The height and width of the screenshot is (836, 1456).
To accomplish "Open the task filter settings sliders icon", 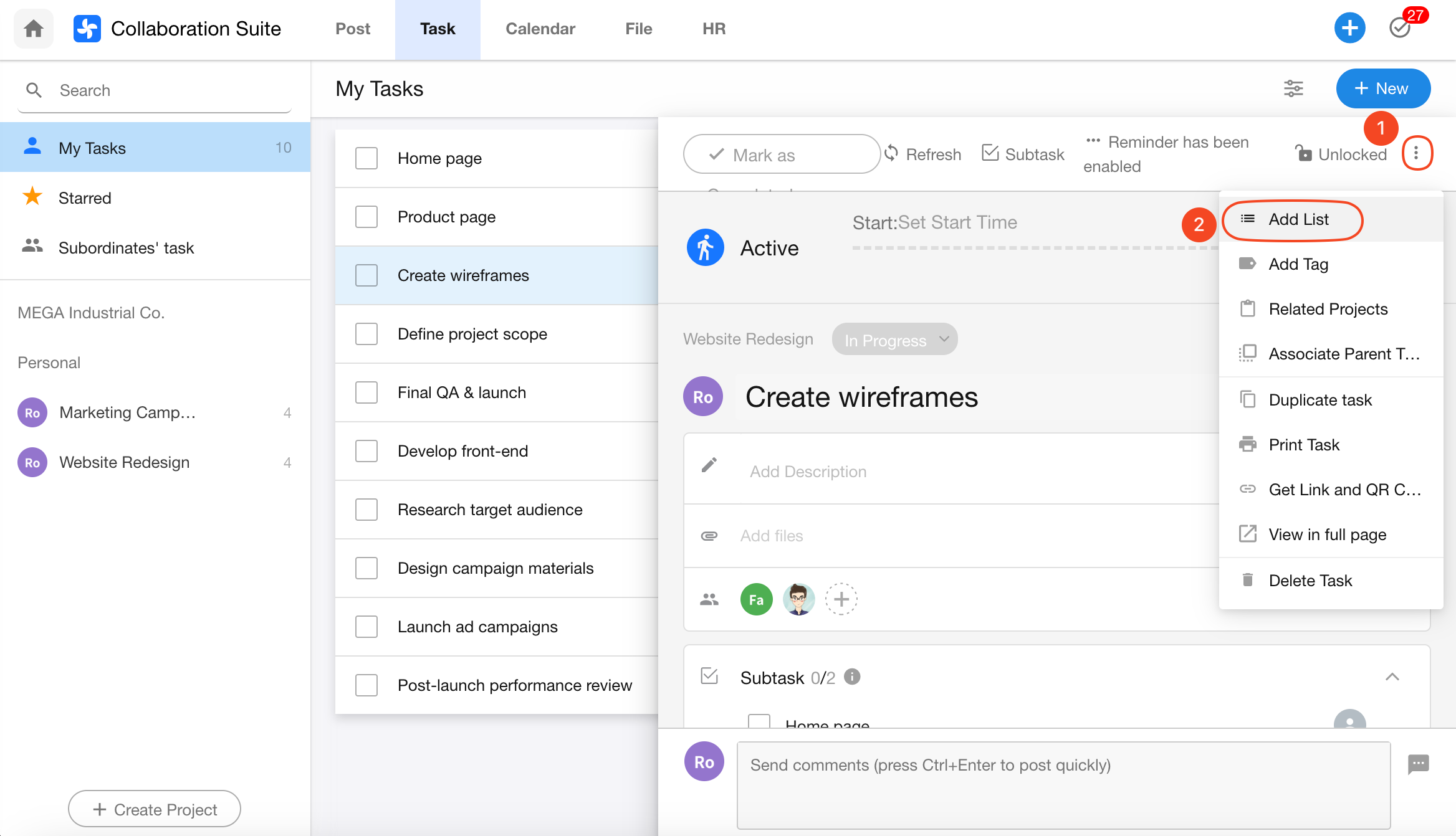I will coord(1293,88).
